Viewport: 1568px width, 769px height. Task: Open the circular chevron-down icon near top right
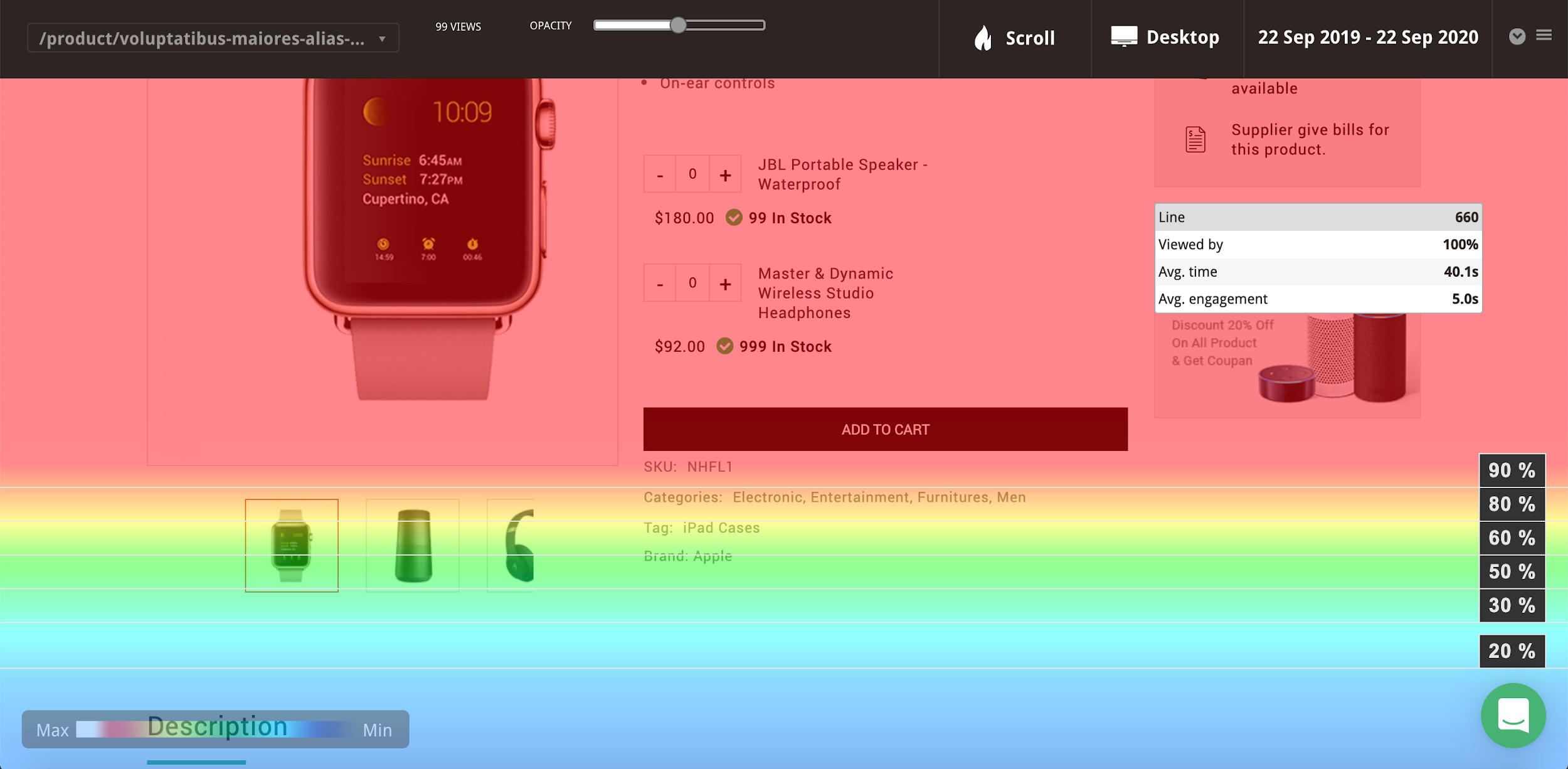tap(1518, 38)
